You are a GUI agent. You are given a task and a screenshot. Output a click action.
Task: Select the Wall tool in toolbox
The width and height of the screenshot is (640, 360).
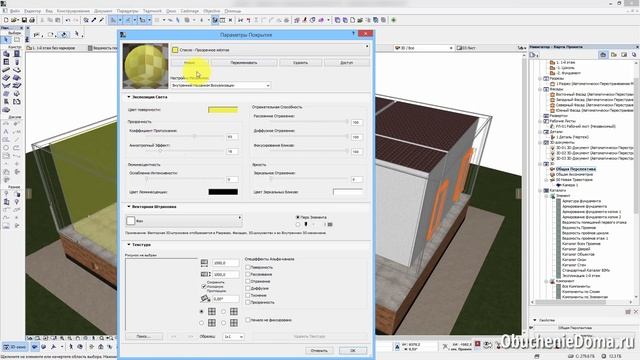6,53
